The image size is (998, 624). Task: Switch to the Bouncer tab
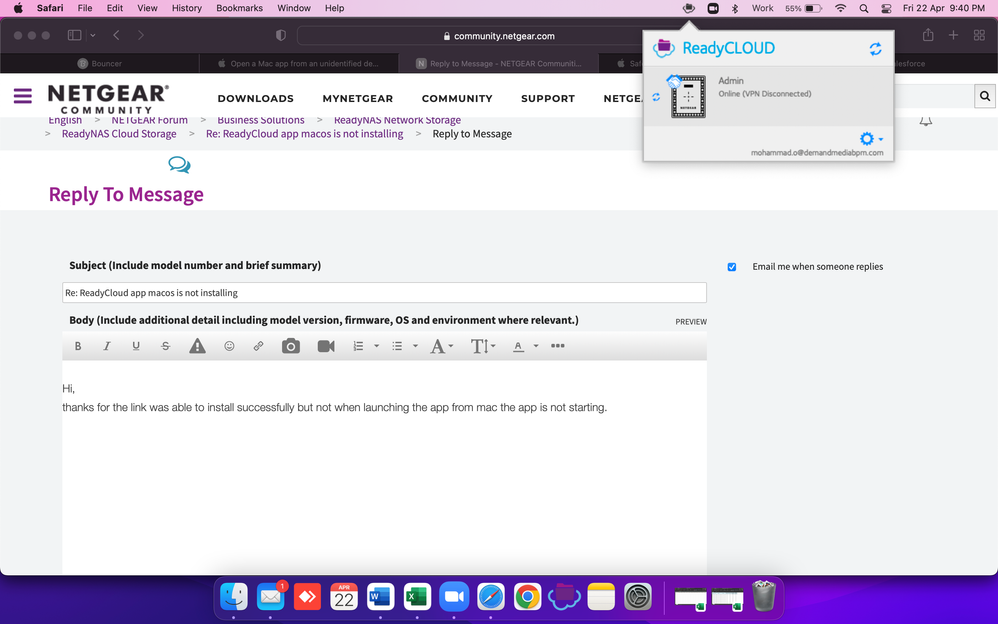coord(100,63)
